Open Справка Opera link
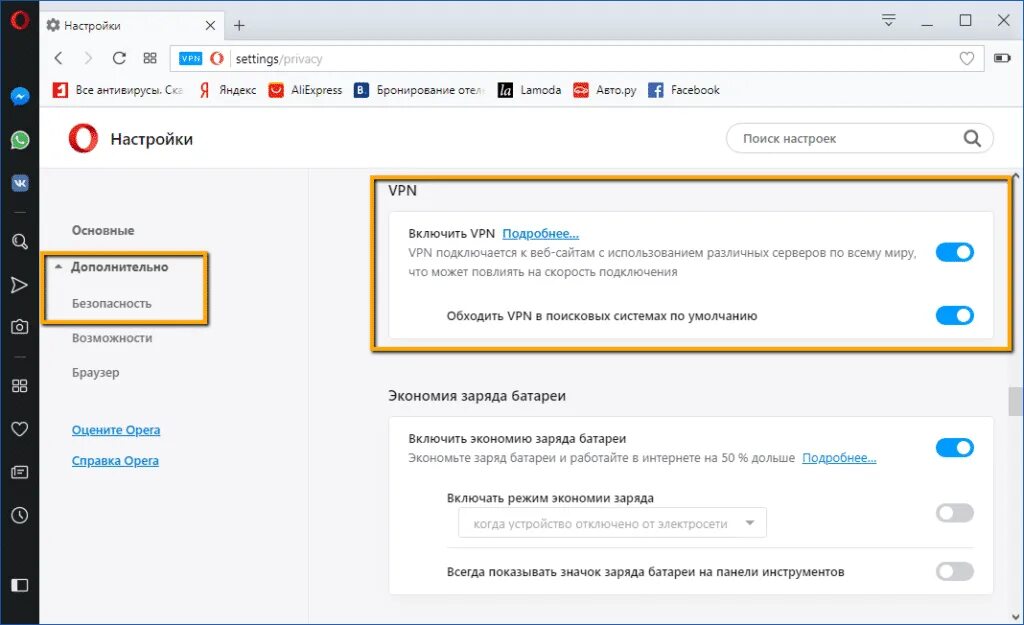The image size is (1024, 625). click(x=115, y=460)
